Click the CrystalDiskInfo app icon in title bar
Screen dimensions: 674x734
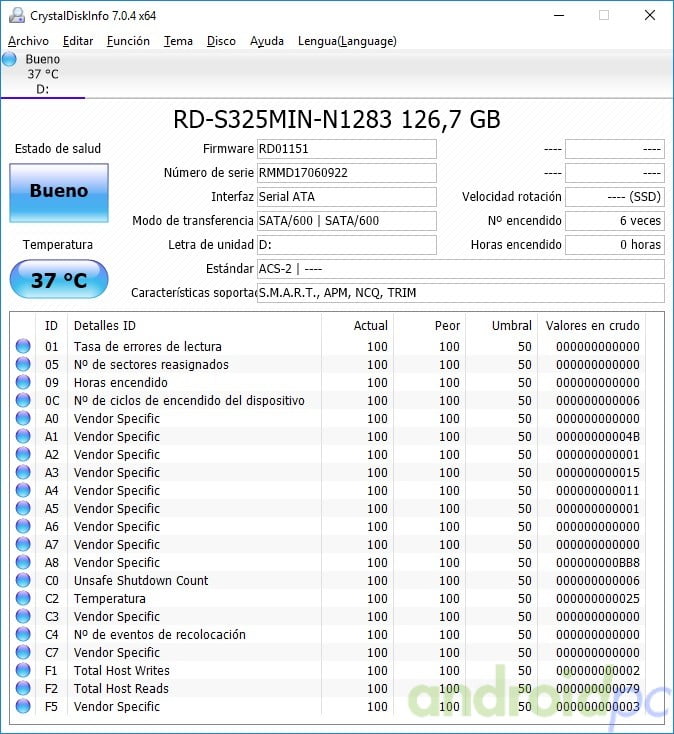tap(17, 15)
